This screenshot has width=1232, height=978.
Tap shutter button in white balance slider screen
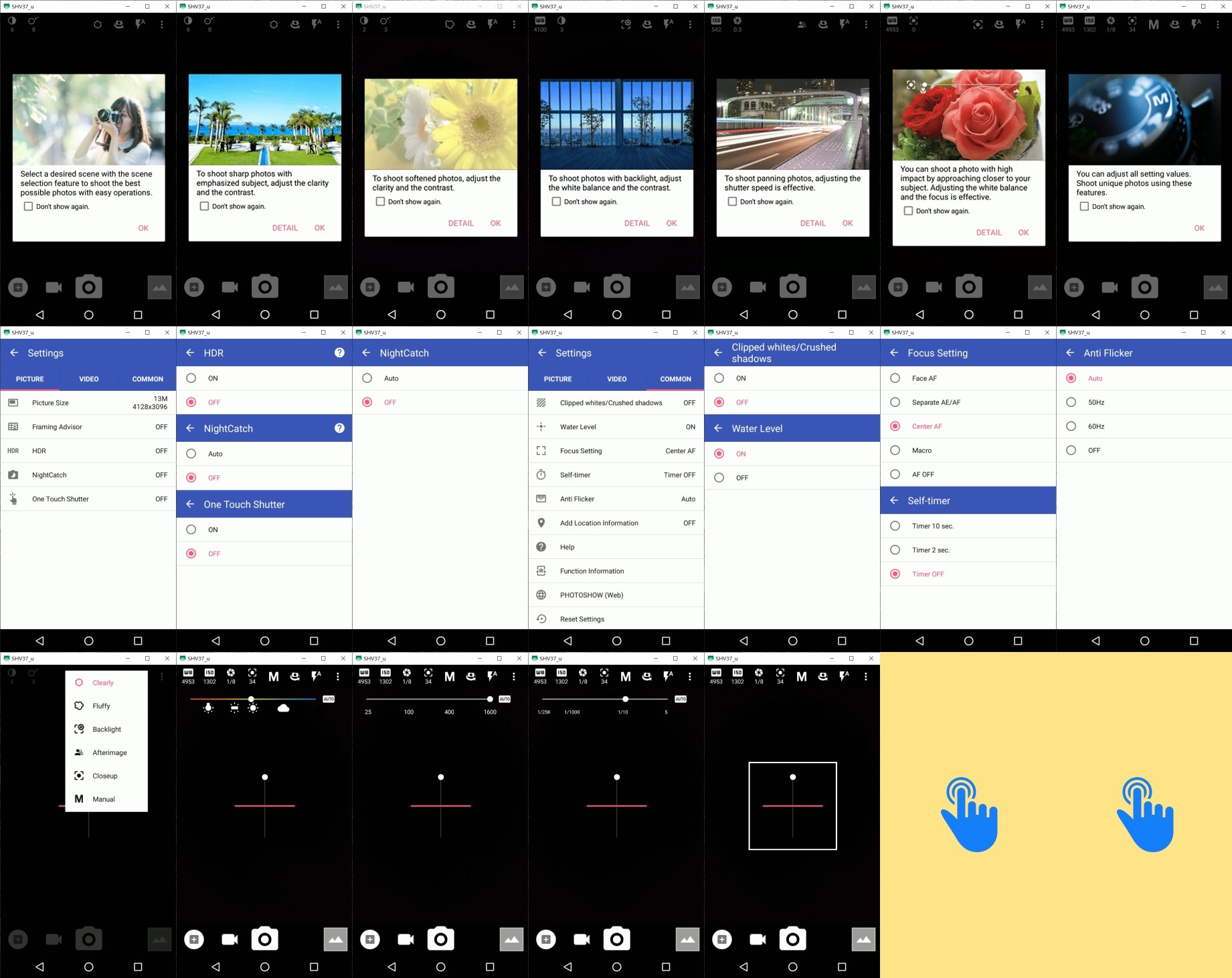point(265,939)
